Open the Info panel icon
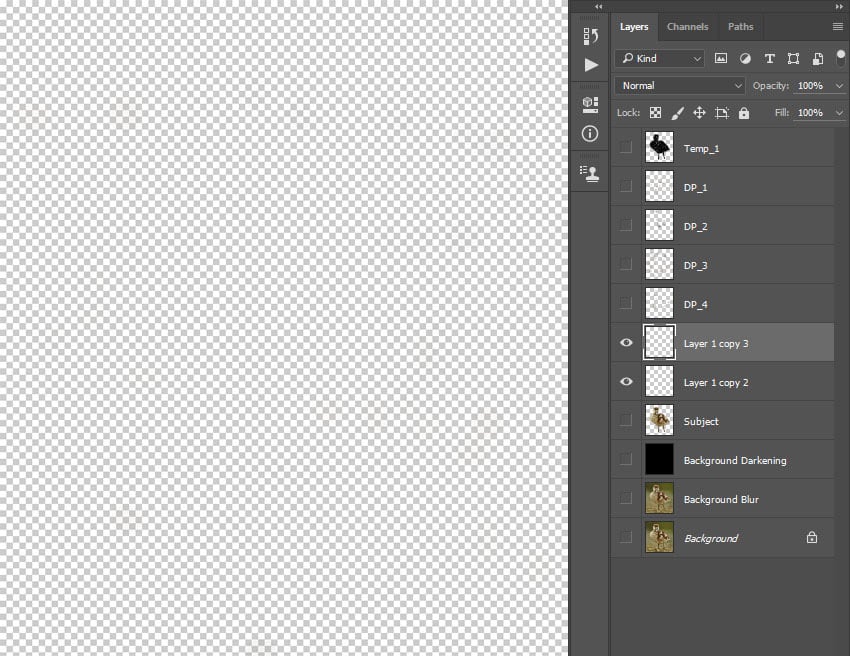Screen dimensions: 850x656 pyautogui.click(x=590, y=133)
